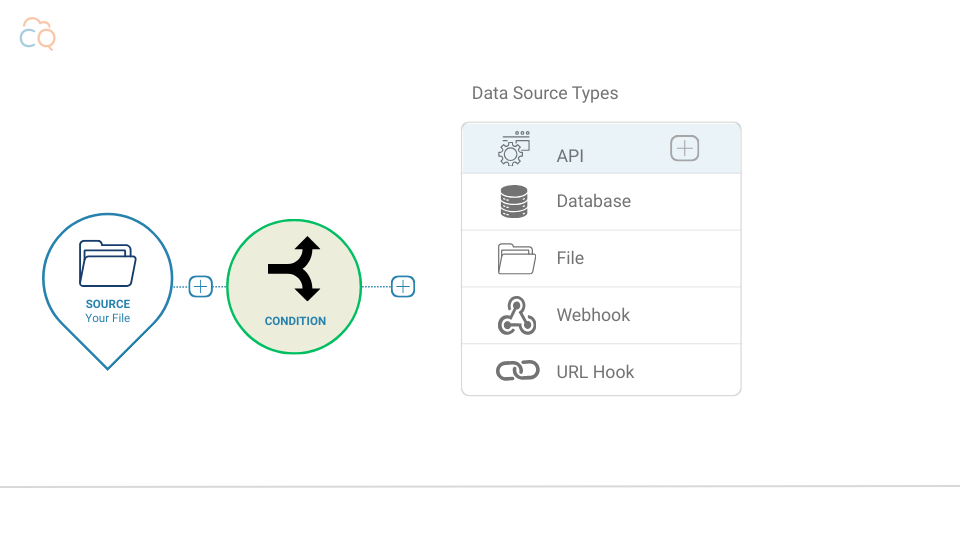Pick the File data source label
This screenshot has height=540, width=960.
(x=570, y=258)
